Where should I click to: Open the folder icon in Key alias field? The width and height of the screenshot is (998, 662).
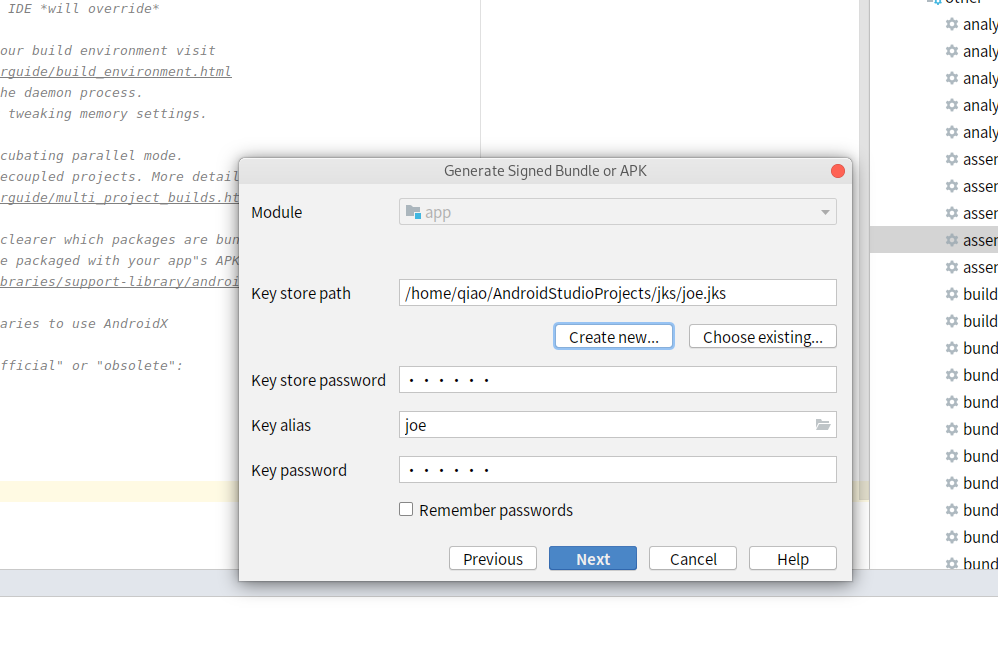point(823,425)
